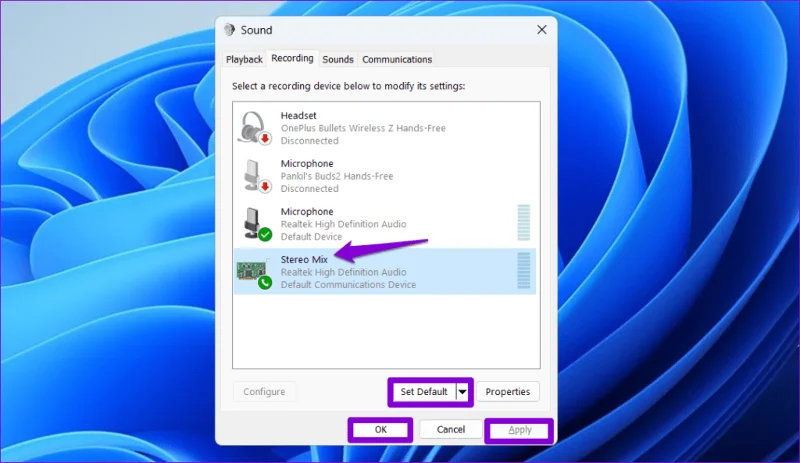Confirm with the OK button

pyautogui.click(x=381, y=430)
